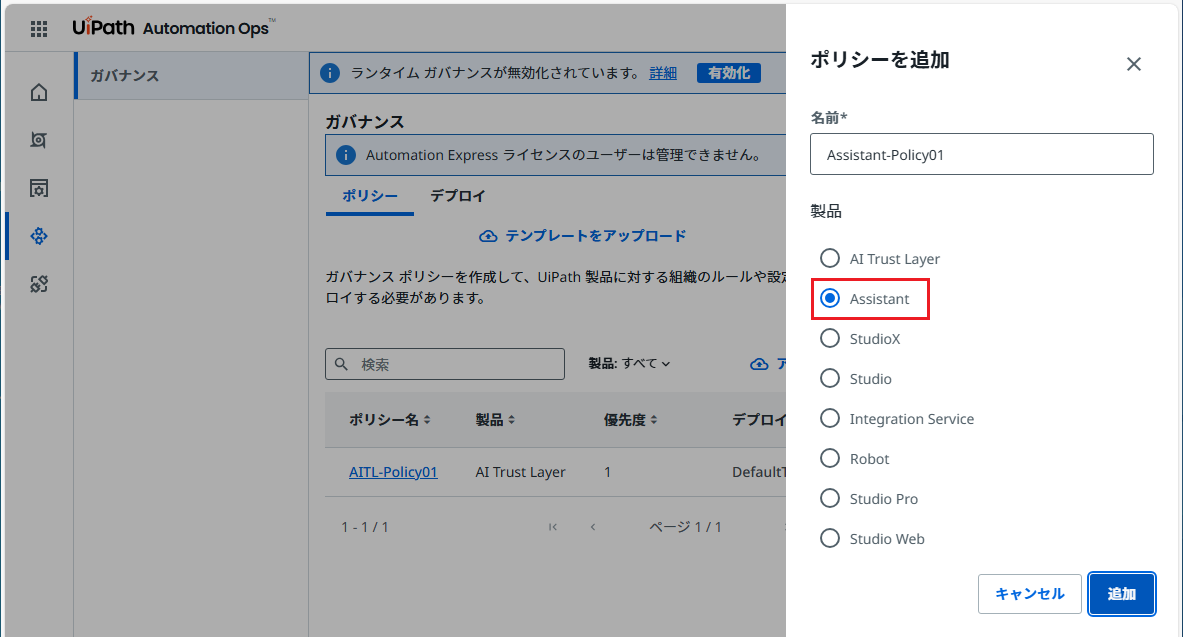The image size is (1183, 637).
Task: Click the デプロイ column header
Action: (759, 420)
